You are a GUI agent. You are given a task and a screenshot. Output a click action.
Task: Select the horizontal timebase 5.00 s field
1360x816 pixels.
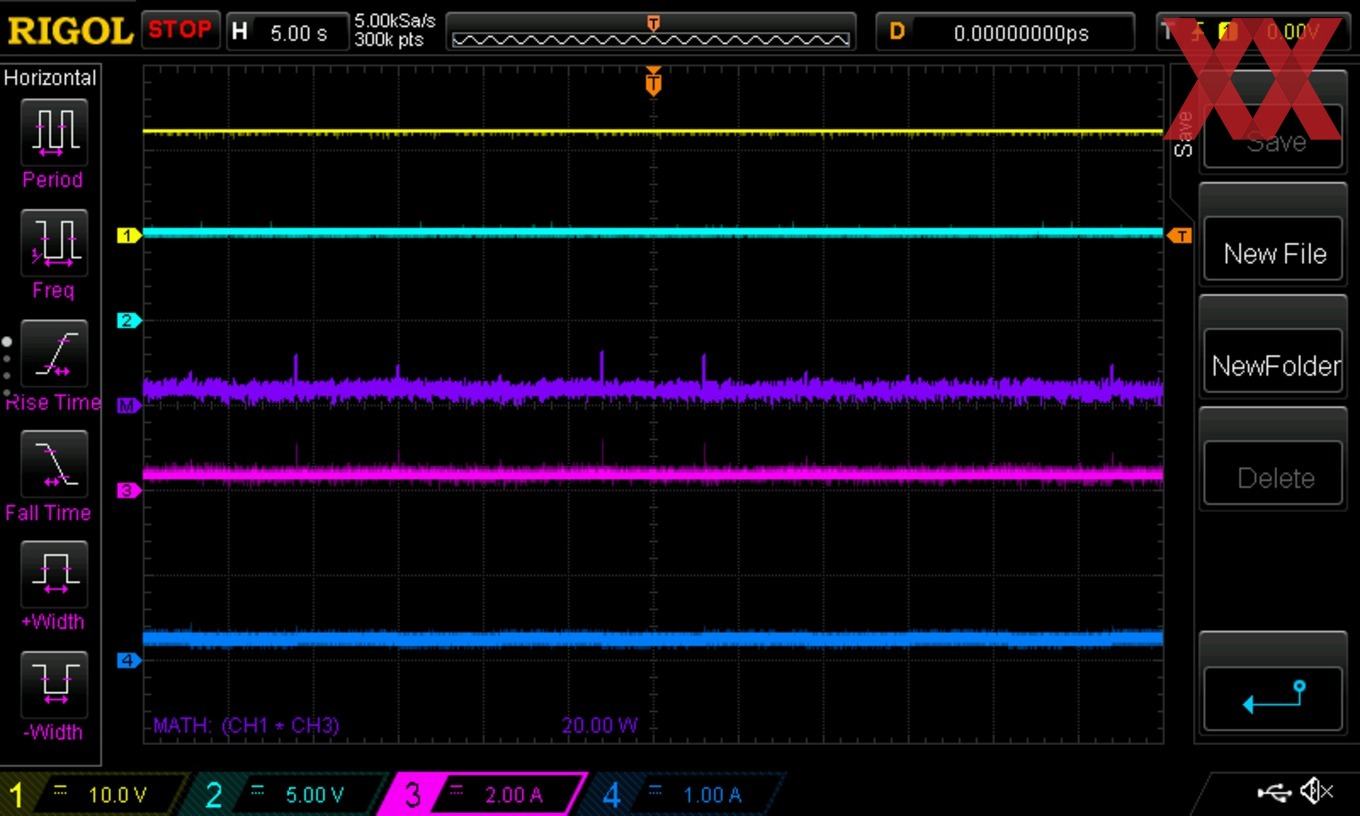287,32
